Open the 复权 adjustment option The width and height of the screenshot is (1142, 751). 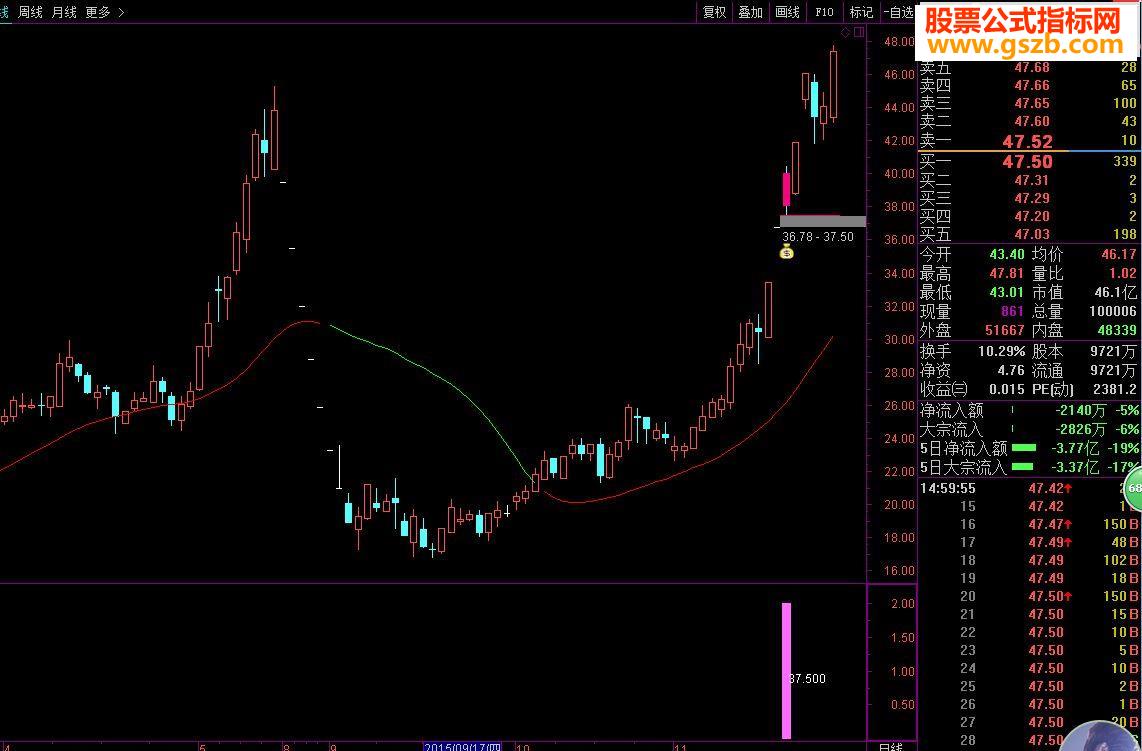coord(714,12)
